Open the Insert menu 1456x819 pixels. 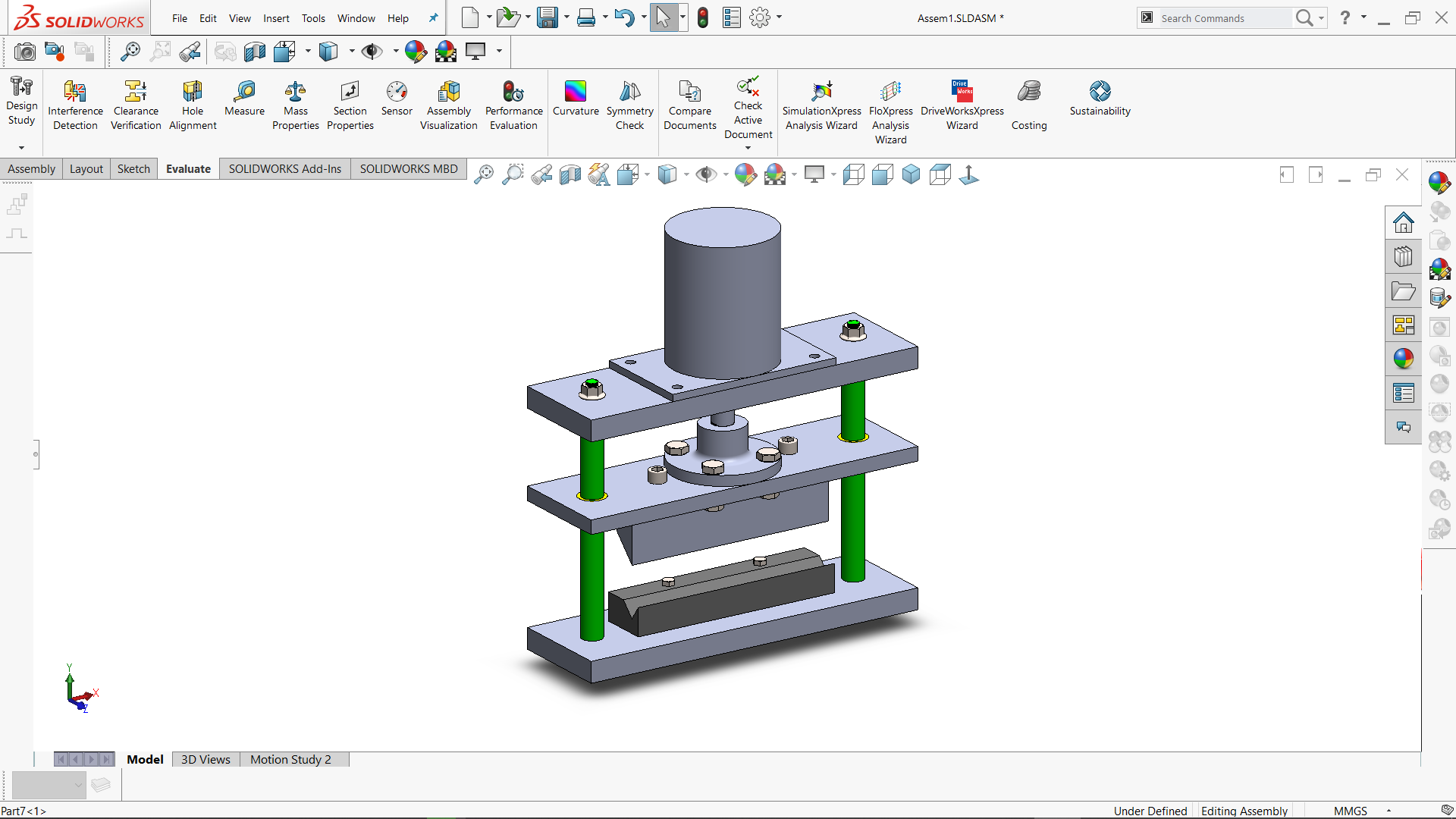(x=276, y=18)
